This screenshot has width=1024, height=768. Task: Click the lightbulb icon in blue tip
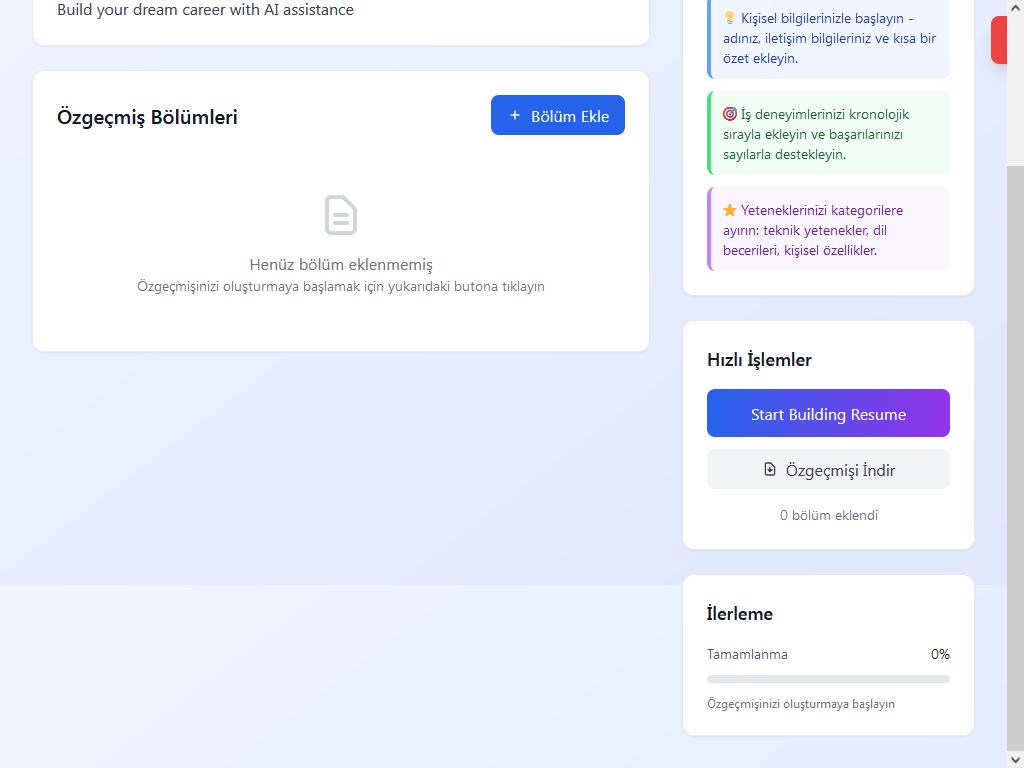pyautogui.click(x=729, y=19)
